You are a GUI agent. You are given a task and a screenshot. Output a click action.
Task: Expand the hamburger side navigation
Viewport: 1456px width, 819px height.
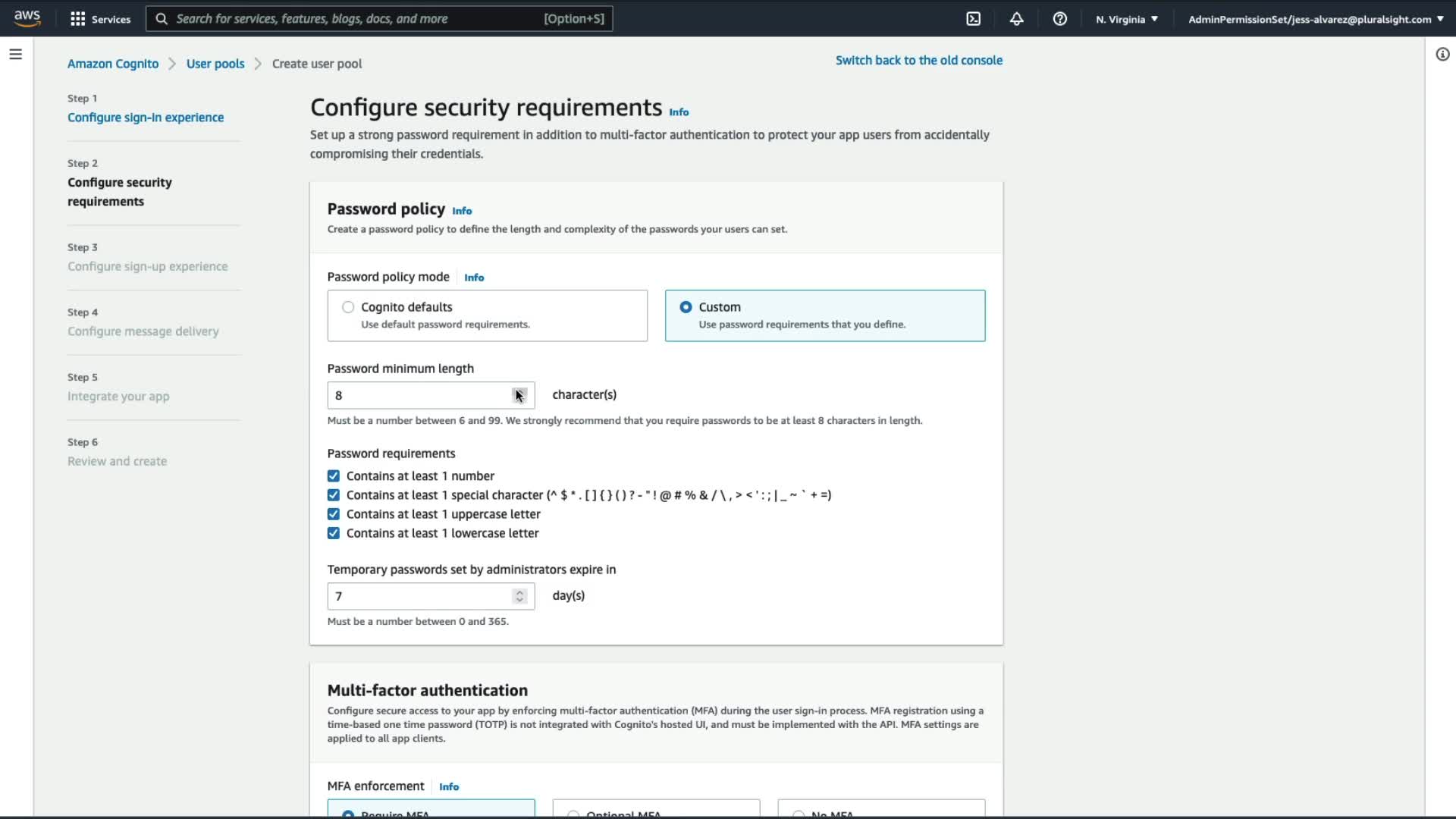[x=15, y=54]
